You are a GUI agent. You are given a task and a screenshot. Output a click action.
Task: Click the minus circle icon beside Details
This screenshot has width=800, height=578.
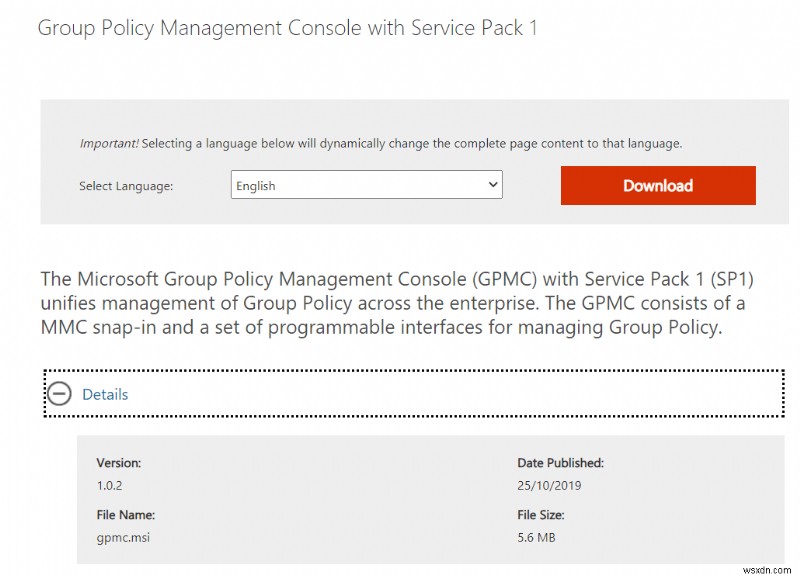coord(63,394)
